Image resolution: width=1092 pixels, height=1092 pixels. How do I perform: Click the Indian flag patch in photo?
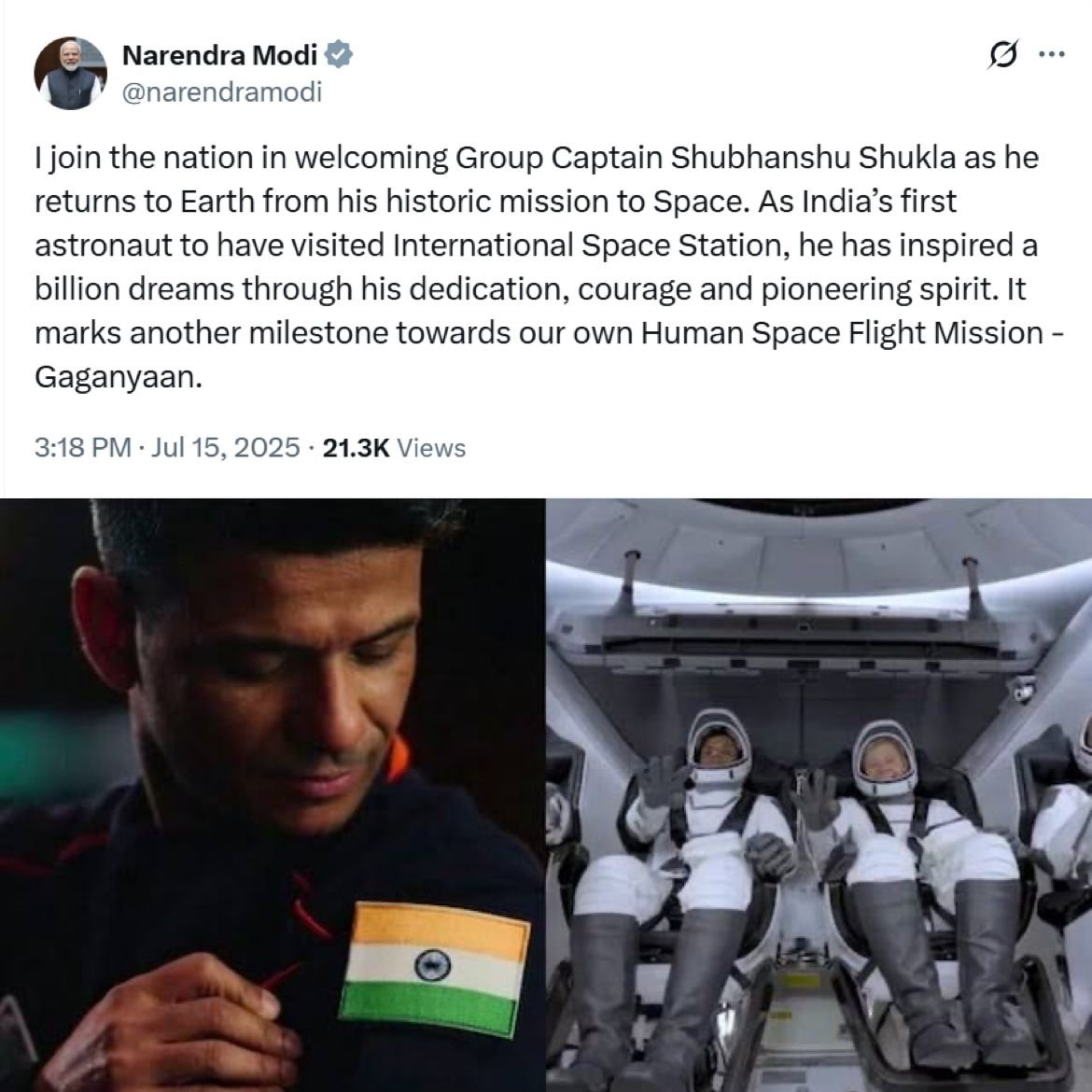click(435, 968)
